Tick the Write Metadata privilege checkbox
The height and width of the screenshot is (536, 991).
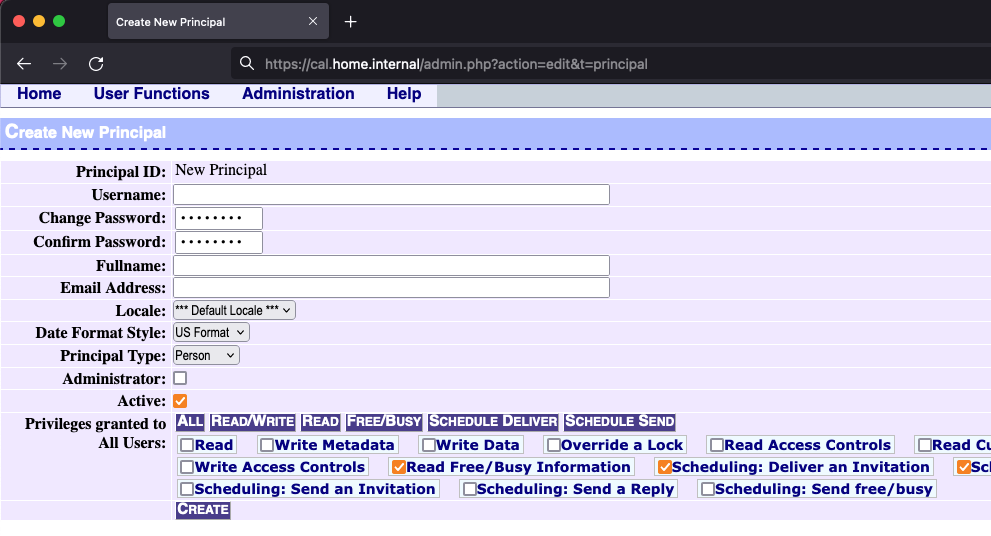[266, 445]
